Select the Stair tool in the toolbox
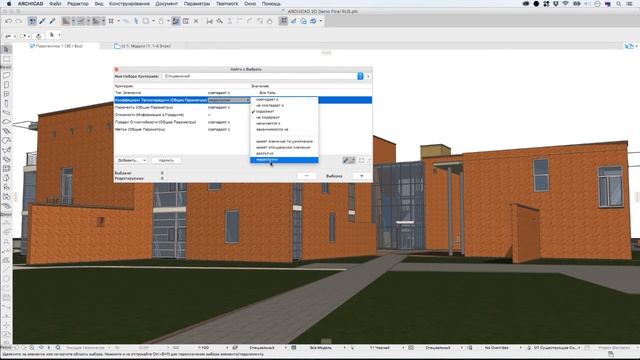Viewport: 640px width, 360px height. 6,131
